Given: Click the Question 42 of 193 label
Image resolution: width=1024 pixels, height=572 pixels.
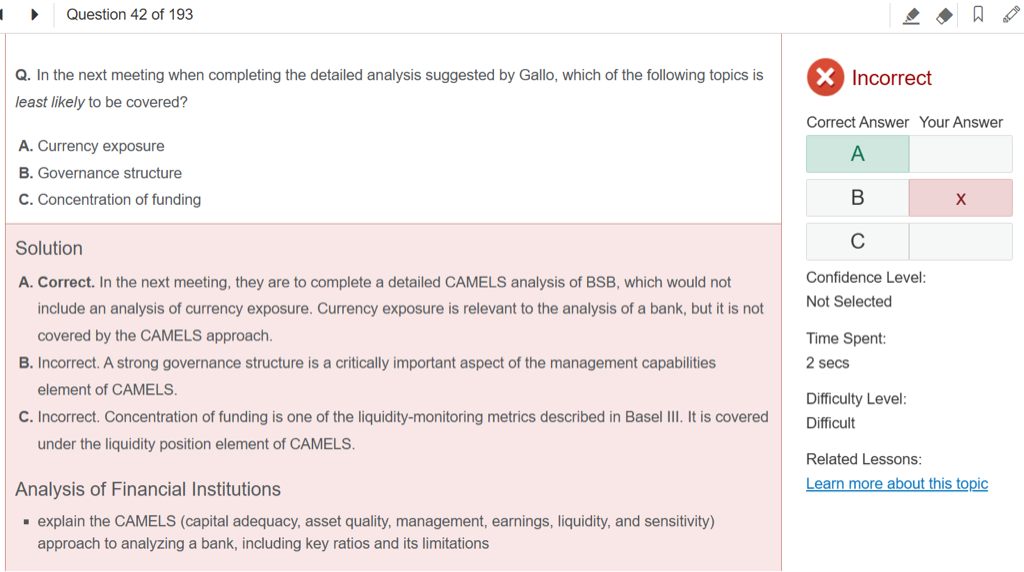Looking at the screenshot, I should coord(130,15).
